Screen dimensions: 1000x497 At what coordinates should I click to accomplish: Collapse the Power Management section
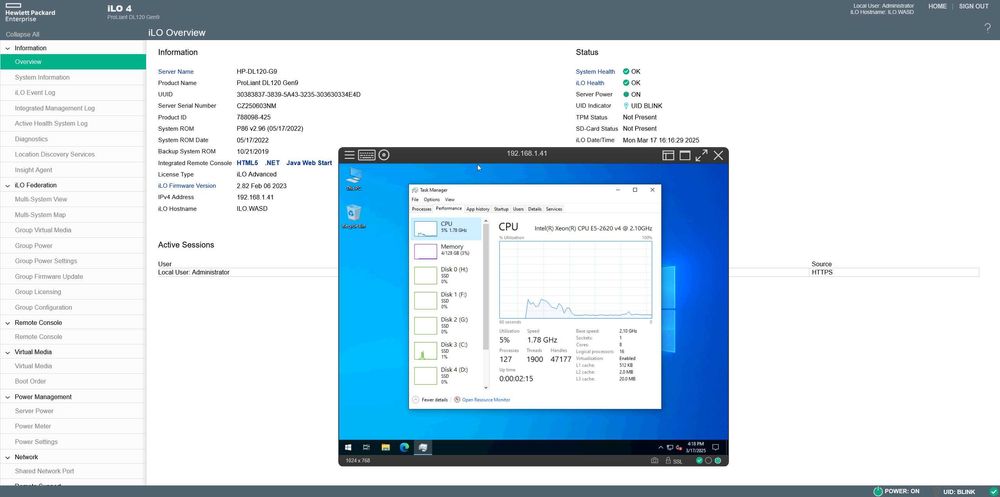click(x=8, y=397)
